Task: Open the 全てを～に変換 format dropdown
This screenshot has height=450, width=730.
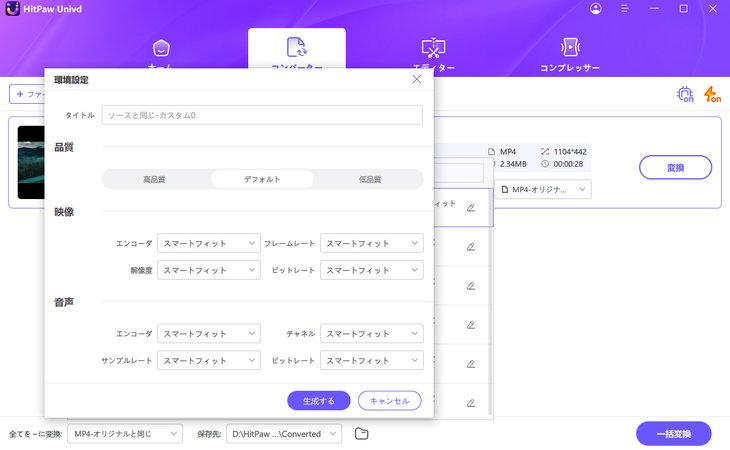Action: [125, 434]
